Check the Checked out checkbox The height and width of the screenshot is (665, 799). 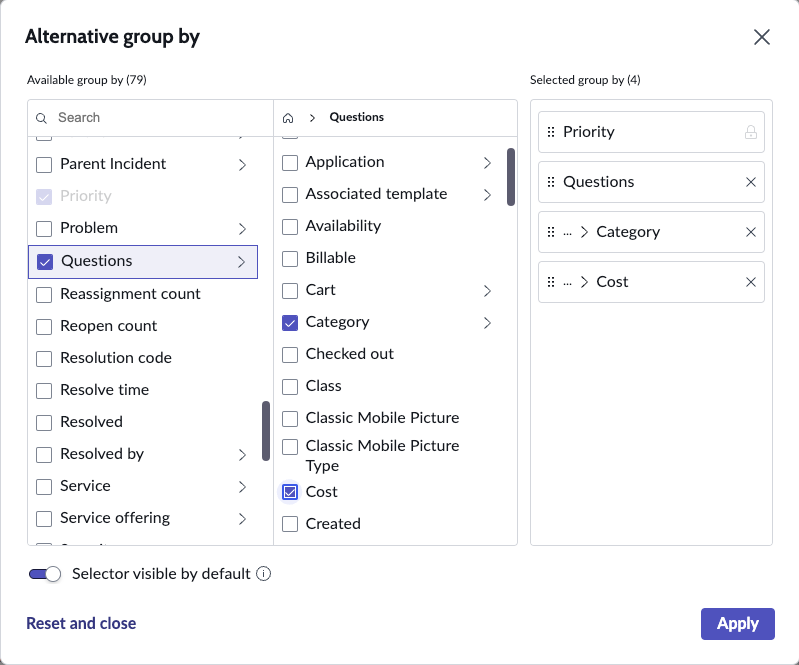pos(290,355)
